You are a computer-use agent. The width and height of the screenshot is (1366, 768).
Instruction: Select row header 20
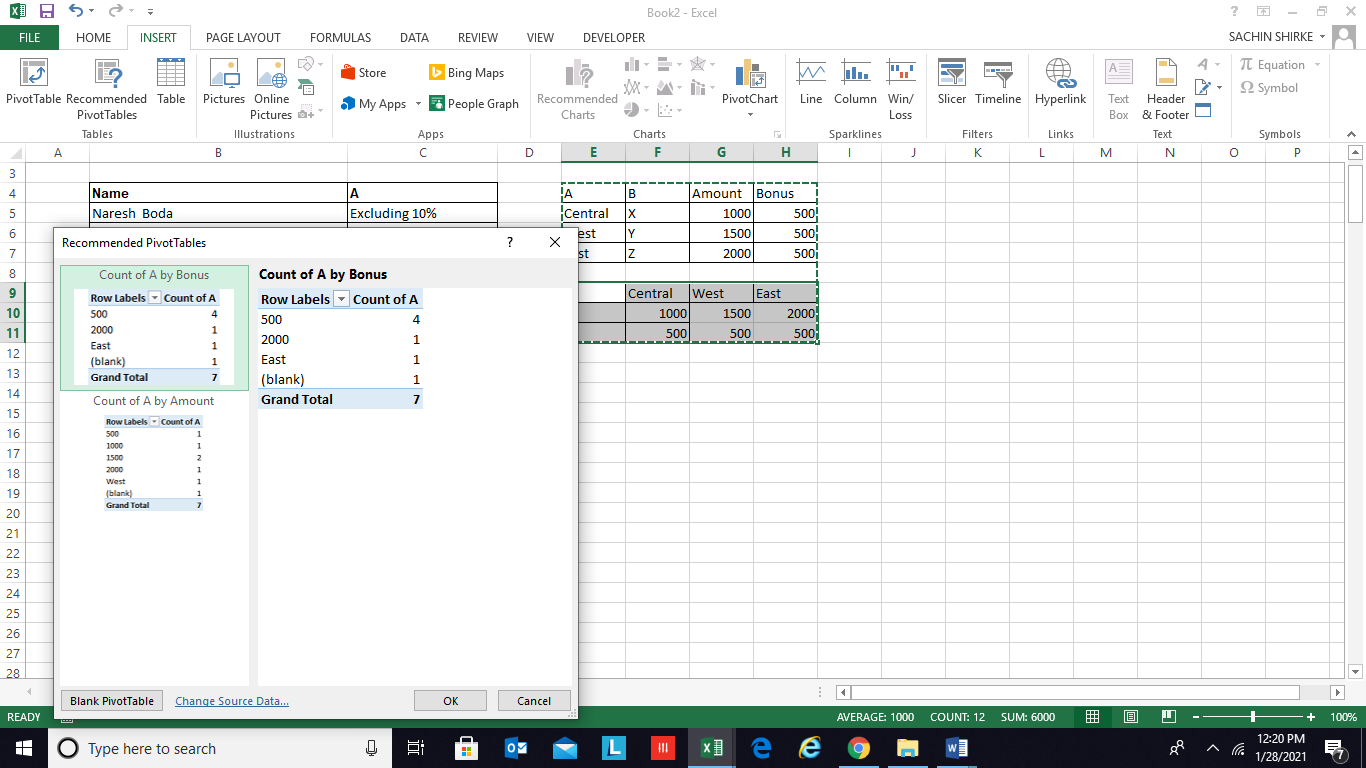pos(13,513)
